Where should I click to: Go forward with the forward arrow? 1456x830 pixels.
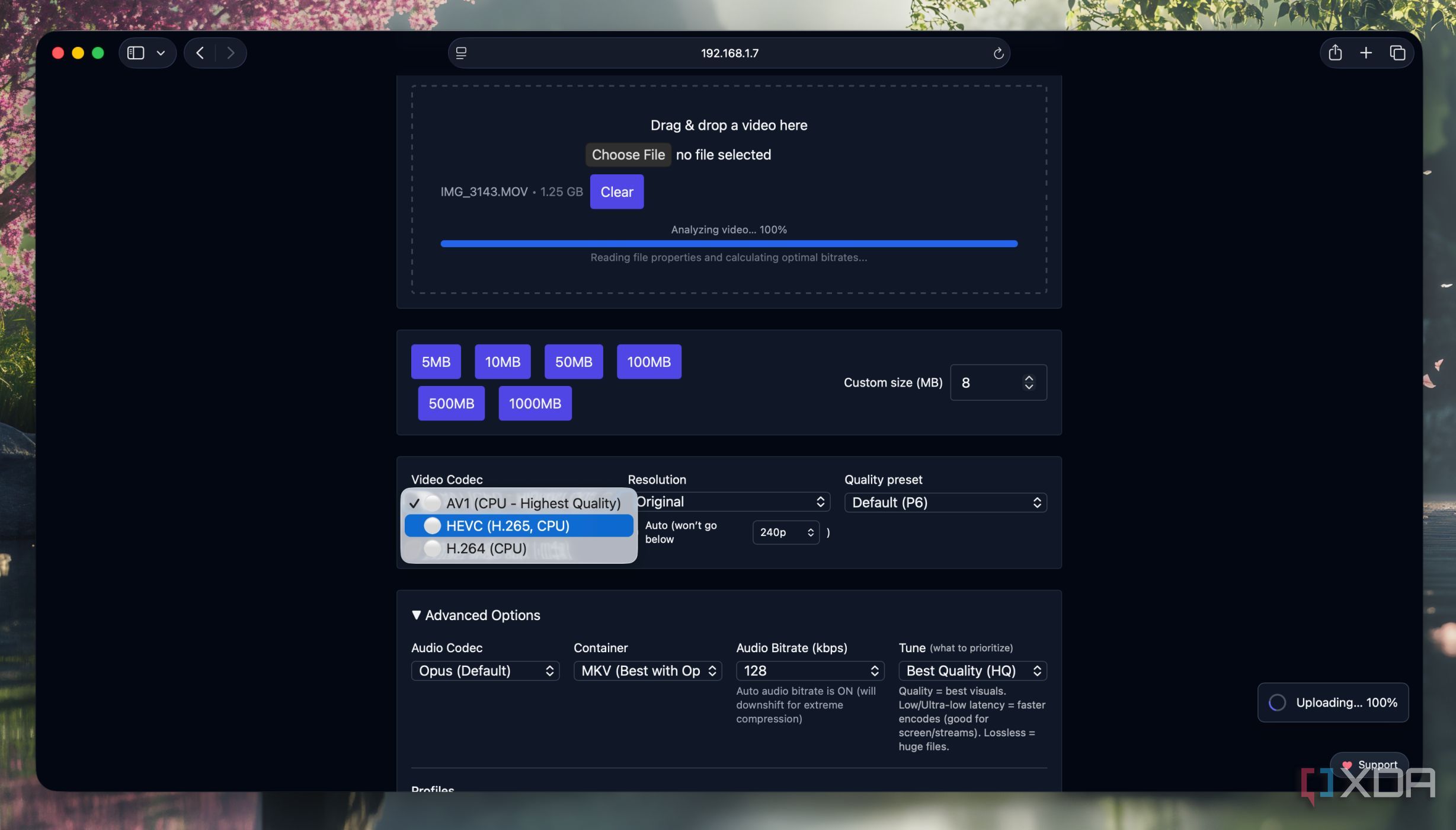[231, 53]
